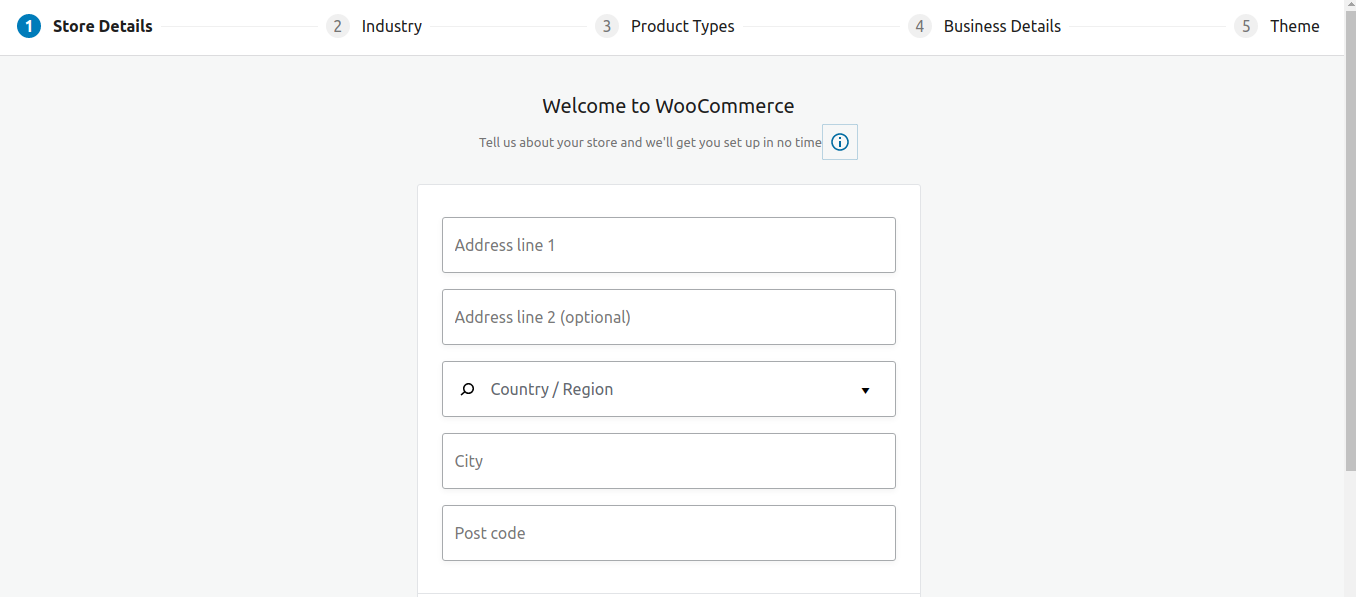Click the step 3 number circle

tap(607, 26)
